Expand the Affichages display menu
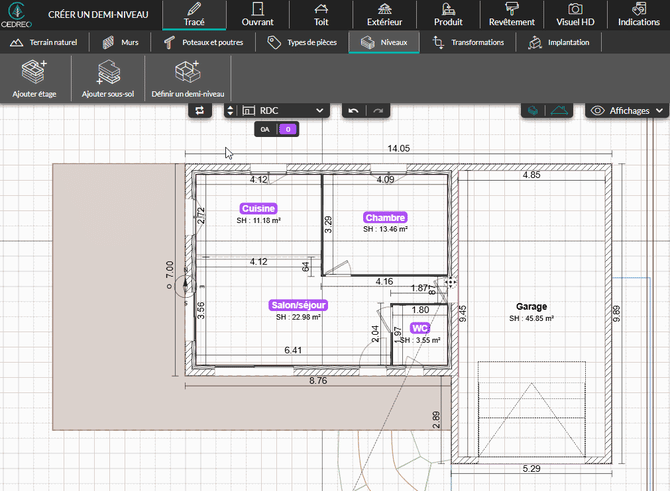Screen dimensions: 670x491 pos(626,110)
